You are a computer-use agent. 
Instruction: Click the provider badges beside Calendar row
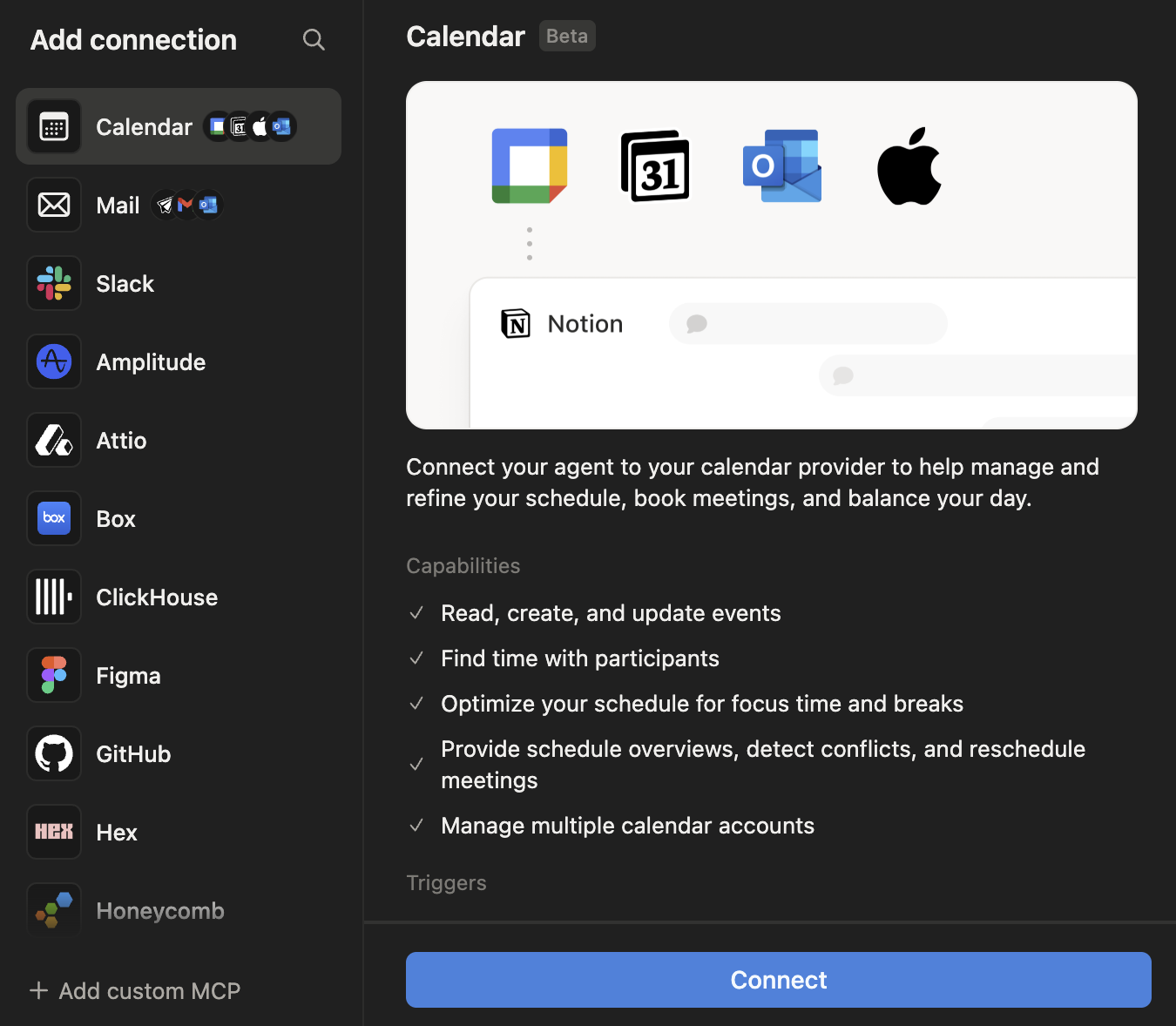pos(250,126)
